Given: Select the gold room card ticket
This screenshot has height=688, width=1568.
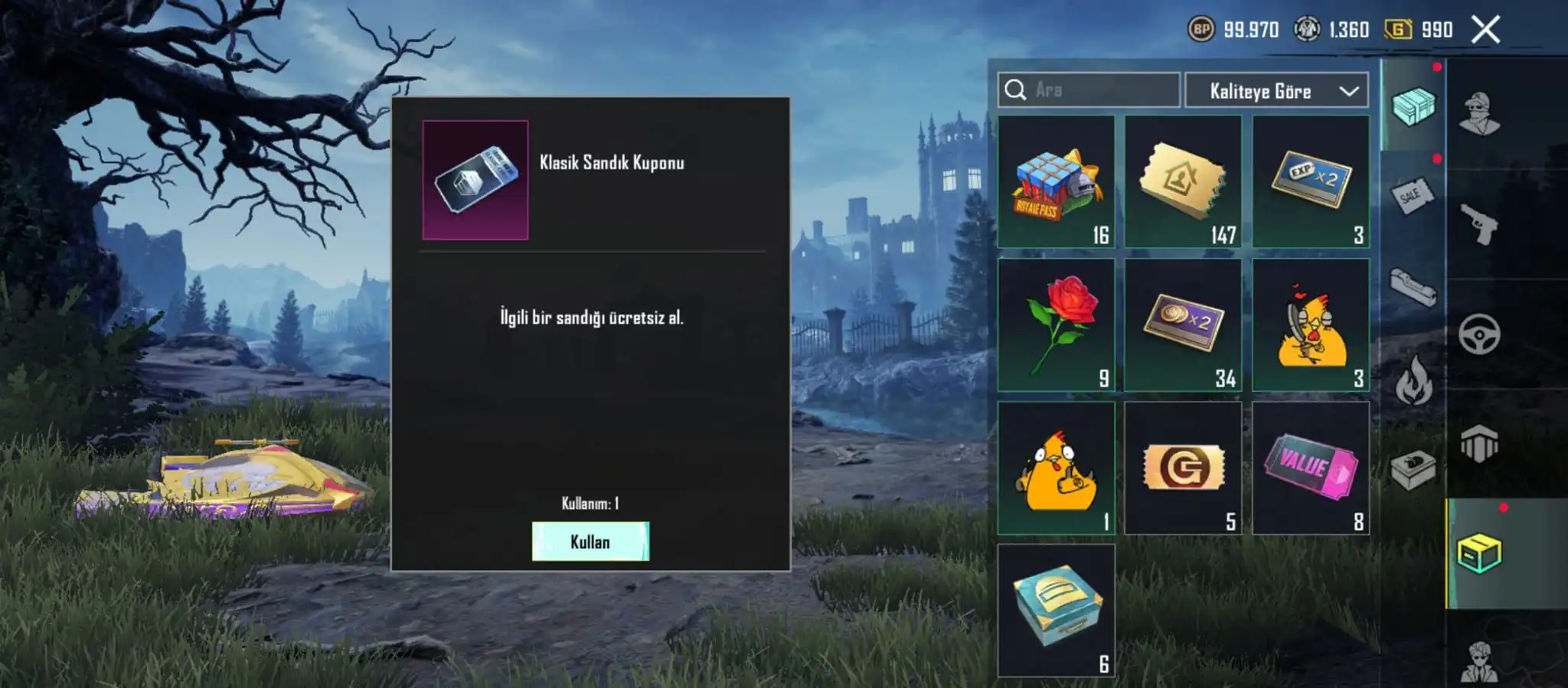Looking at the screenshot, I should pos(1183,181).
